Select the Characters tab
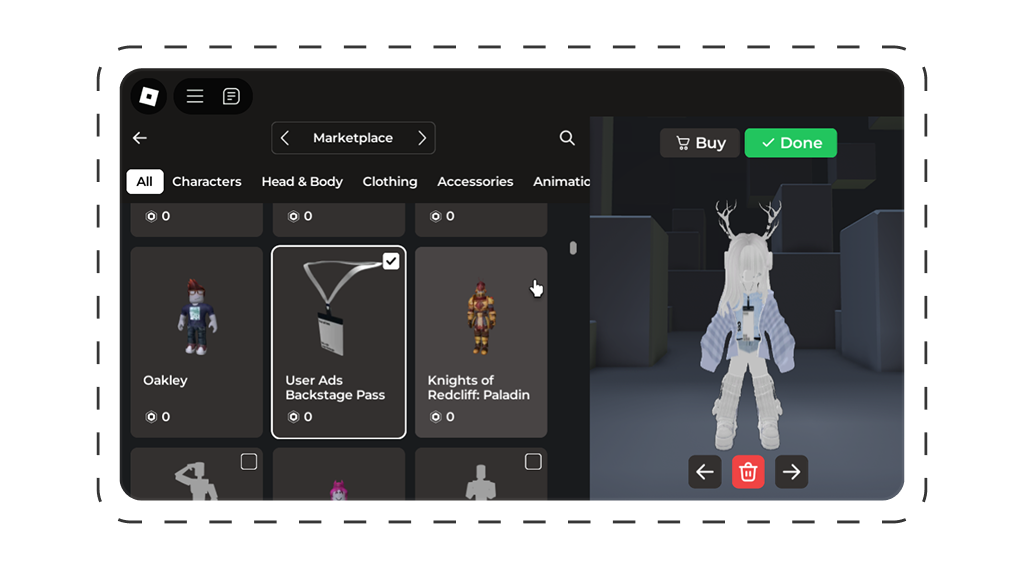1024x569 pixels. 206,182
